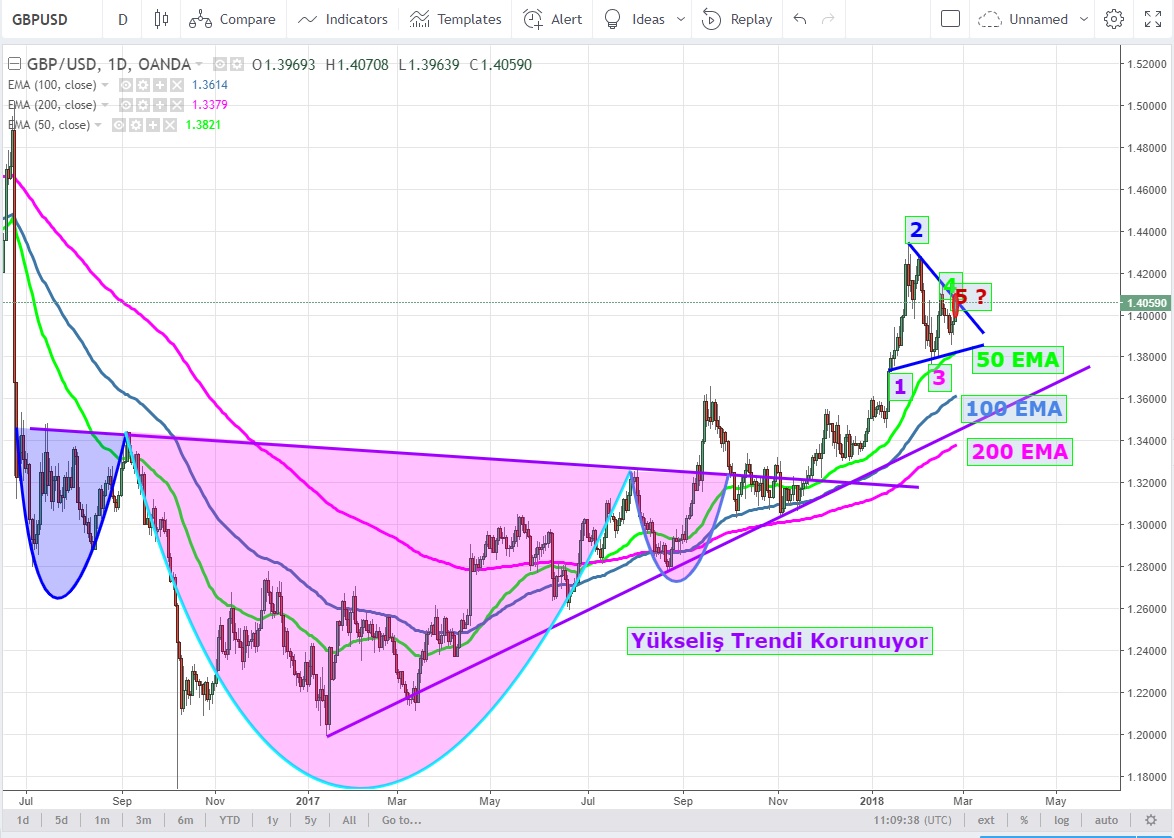Click the undo arrow
The width and height of the screenshot is (1174, 838).
click(799, 19)
